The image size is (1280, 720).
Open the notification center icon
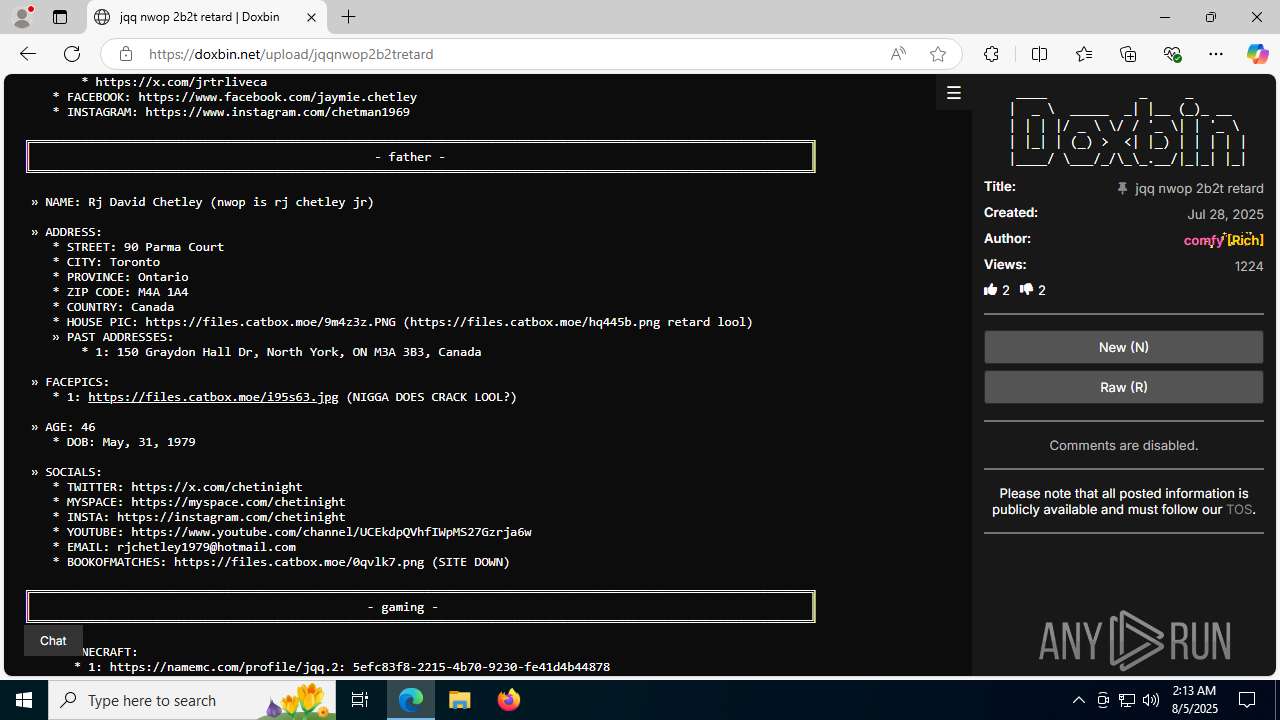point(1248,700)
